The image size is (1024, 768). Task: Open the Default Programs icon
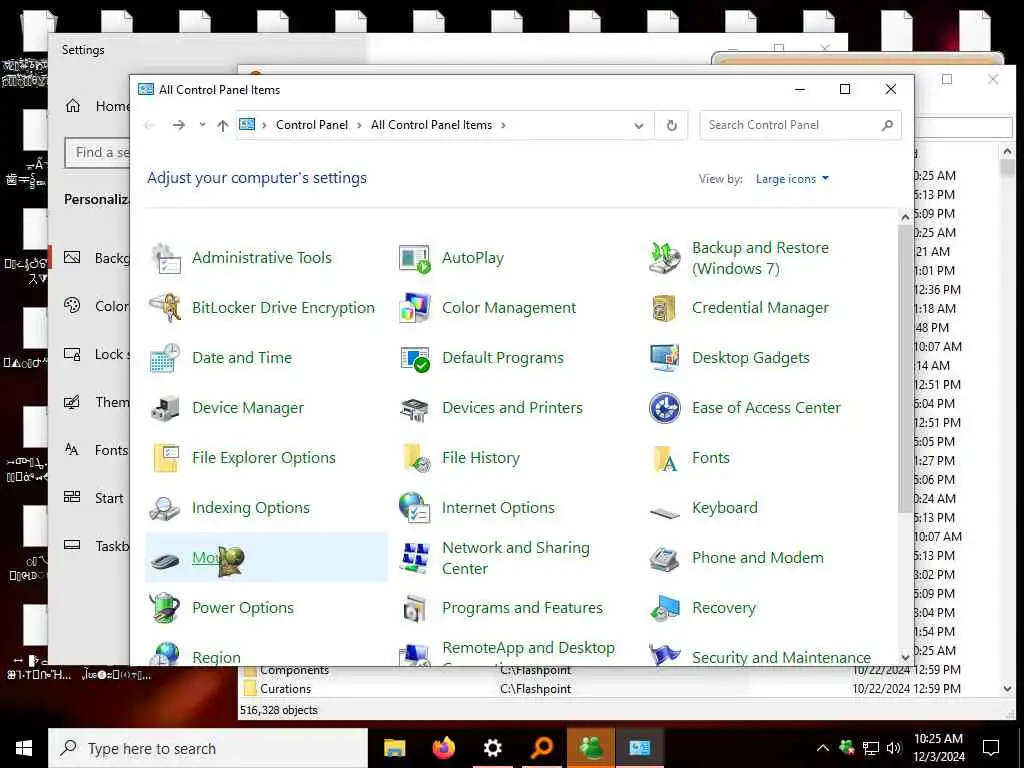415,358
